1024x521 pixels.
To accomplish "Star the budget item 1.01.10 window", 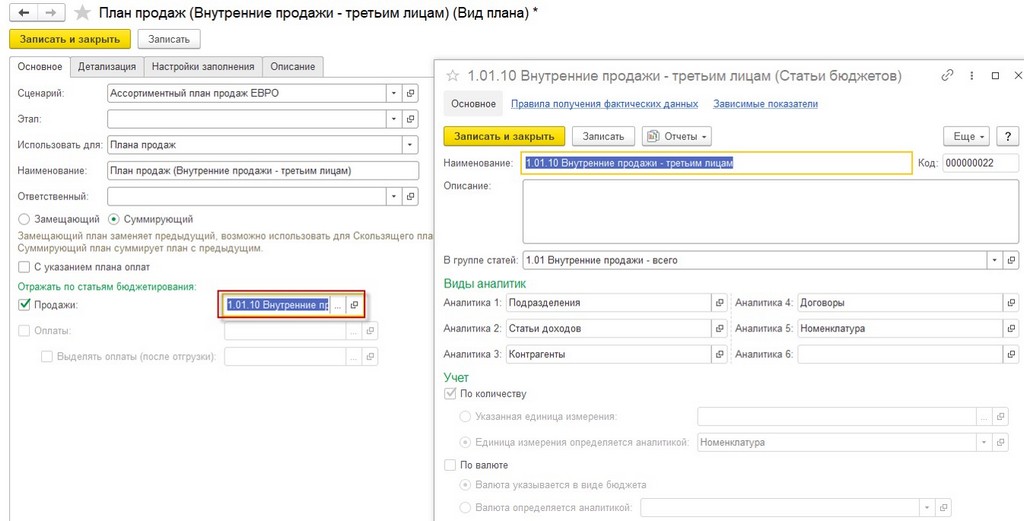I will point(453,76).
